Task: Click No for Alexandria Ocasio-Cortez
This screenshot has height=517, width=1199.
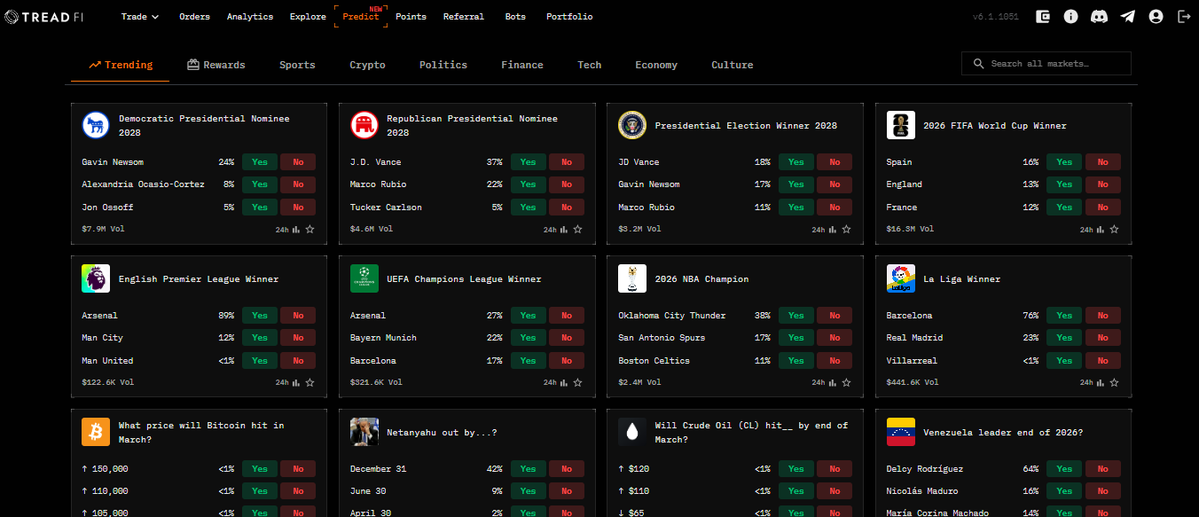Action: pos(298,184)
